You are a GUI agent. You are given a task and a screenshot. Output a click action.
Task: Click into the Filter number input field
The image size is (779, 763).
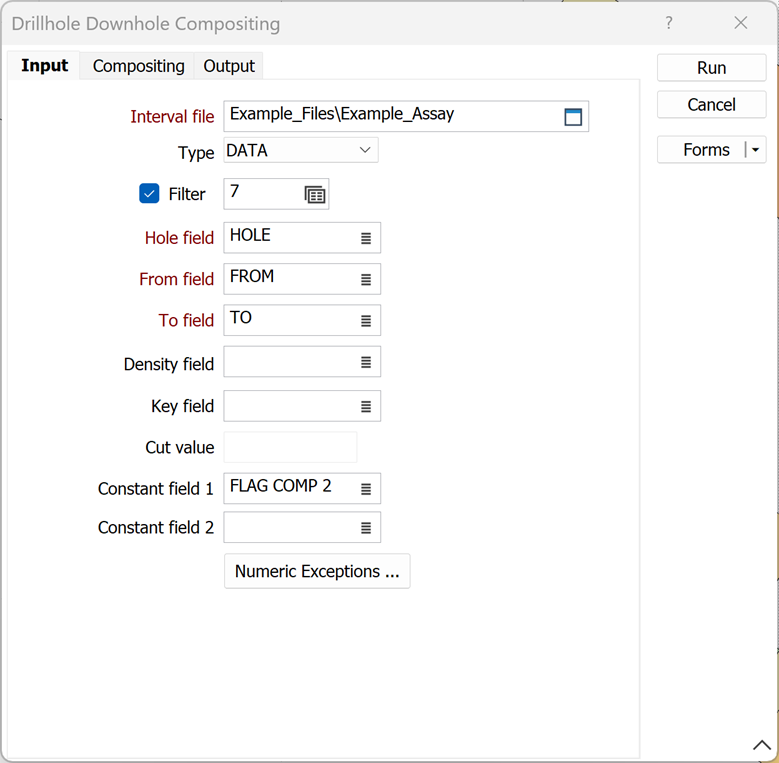point(260,193)
